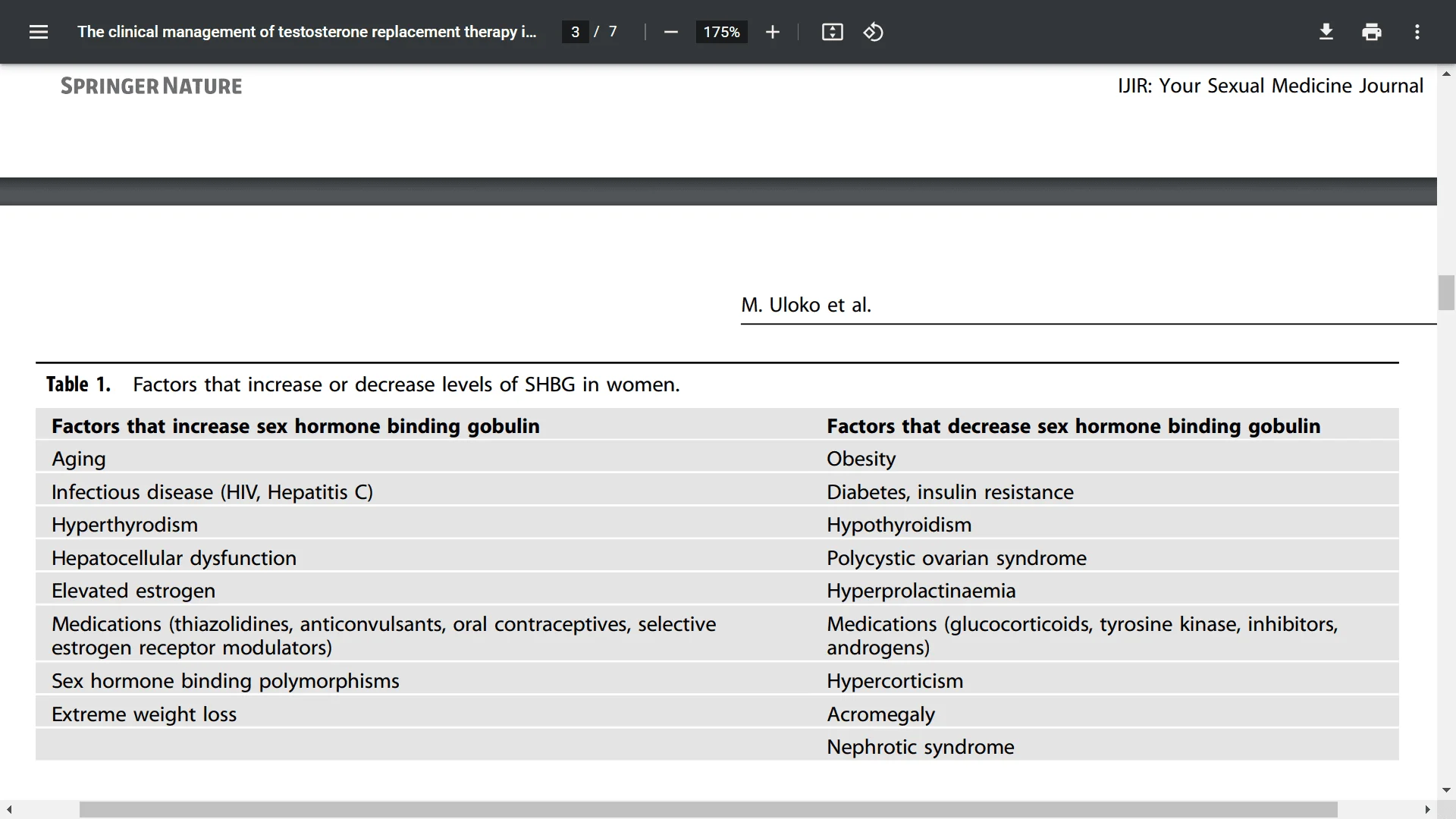This screenshot has width=1456, height=819.
Task: Click the Hypercorticism cell
Action: 895,681
